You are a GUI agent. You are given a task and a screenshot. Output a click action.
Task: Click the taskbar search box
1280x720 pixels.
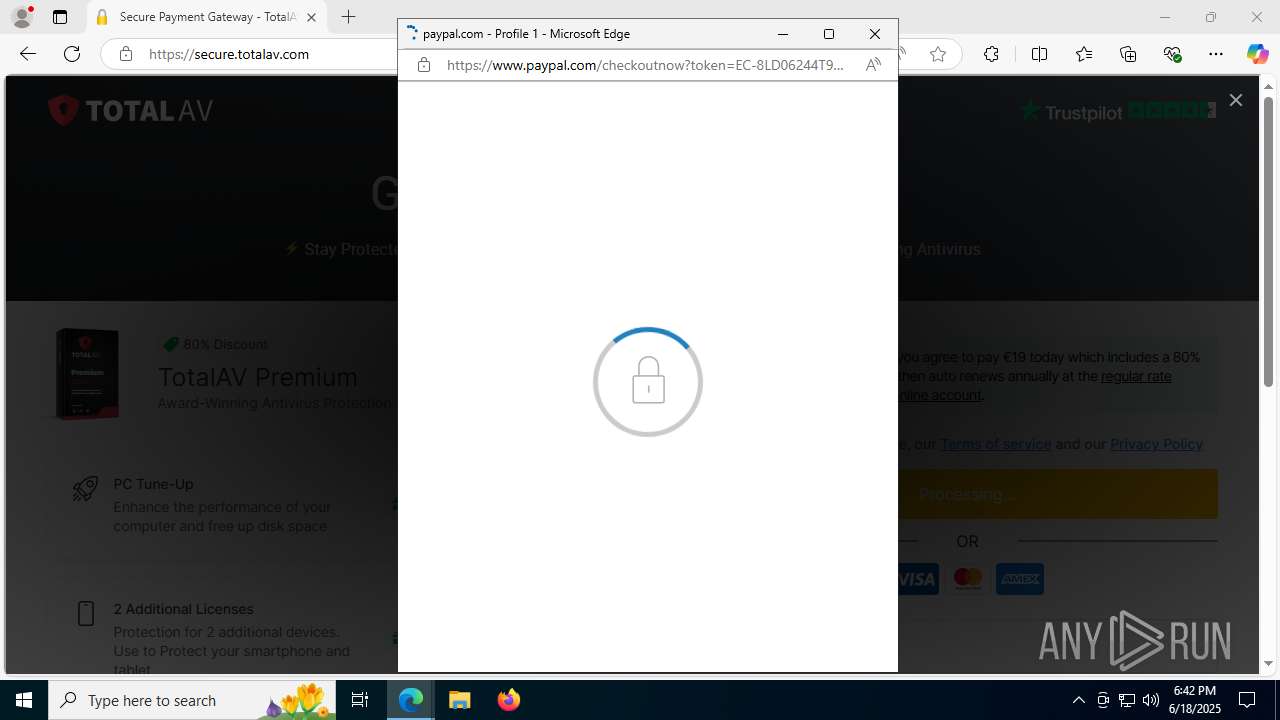coord(192,700)
